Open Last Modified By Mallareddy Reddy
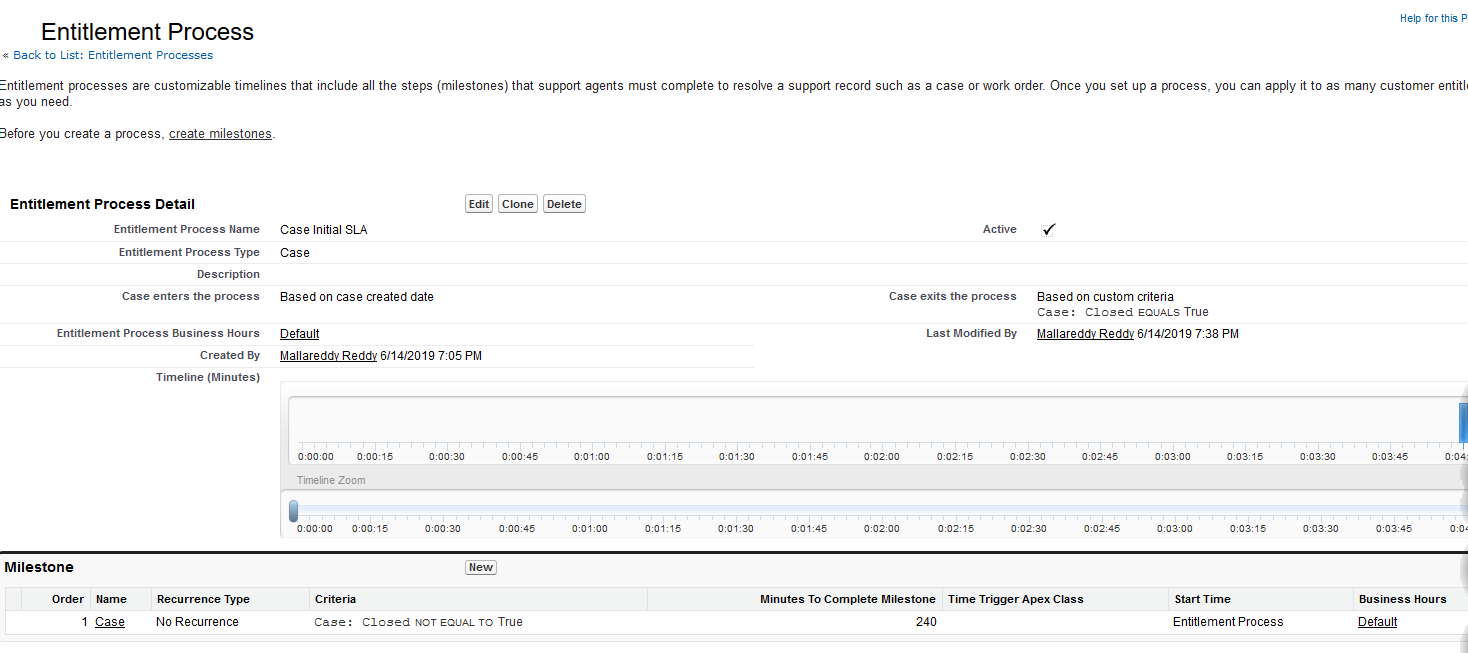1468x653 pixels. 1085,333
